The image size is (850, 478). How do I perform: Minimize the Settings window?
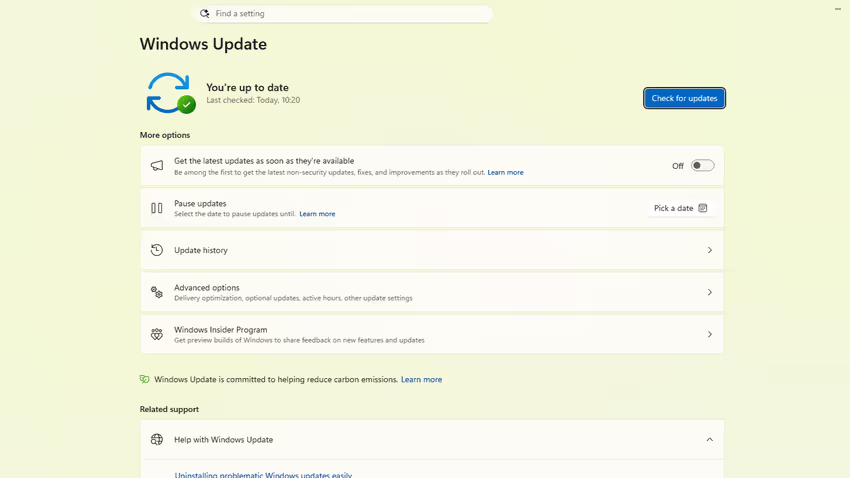(x=838, y=9)
